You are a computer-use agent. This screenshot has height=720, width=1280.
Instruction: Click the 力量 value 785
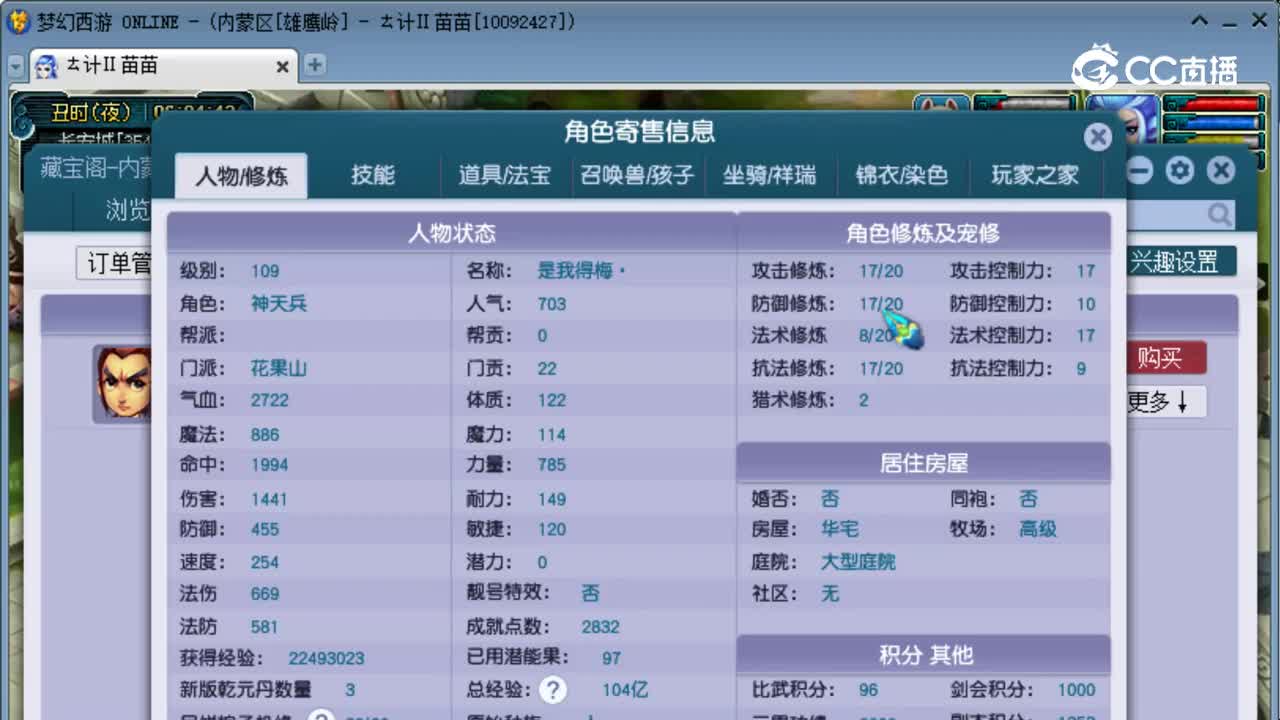click(x=551, y=465)
